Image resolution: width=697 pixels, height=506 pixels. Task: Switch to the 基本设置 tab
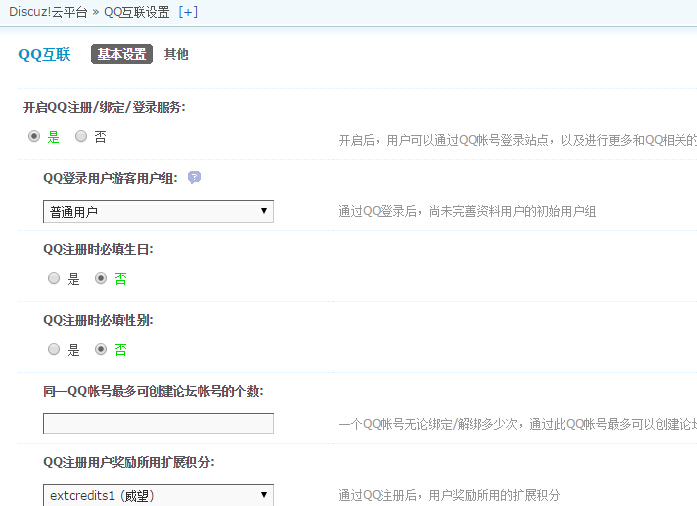[122, 54]
